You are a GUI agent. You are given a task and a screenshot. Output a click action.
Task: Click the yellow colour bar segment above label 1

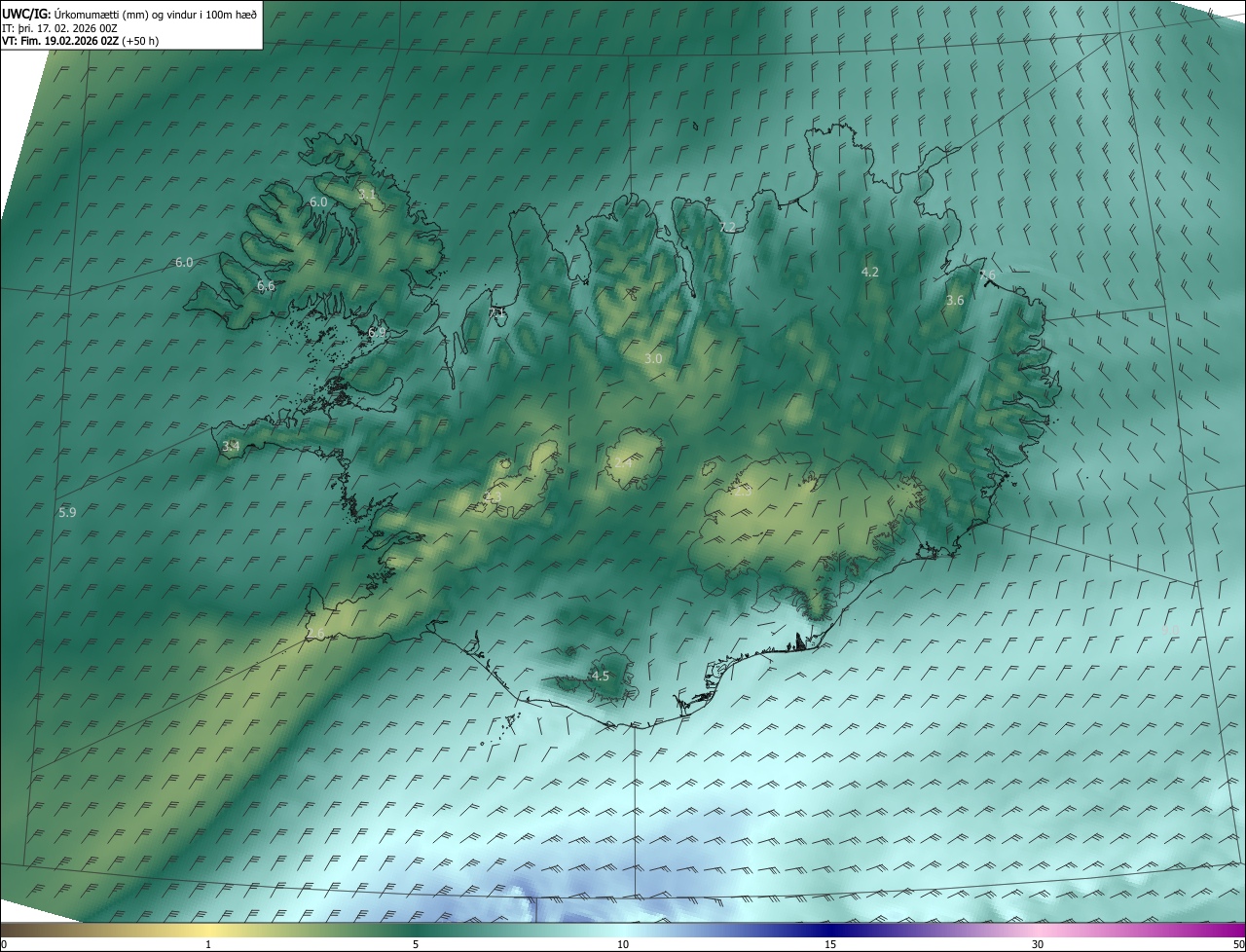208,930
